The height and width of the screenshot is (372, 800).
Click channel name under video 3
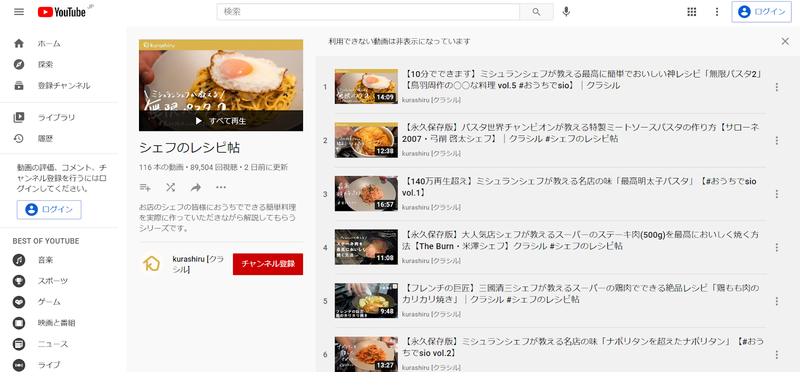coord(432,207)
